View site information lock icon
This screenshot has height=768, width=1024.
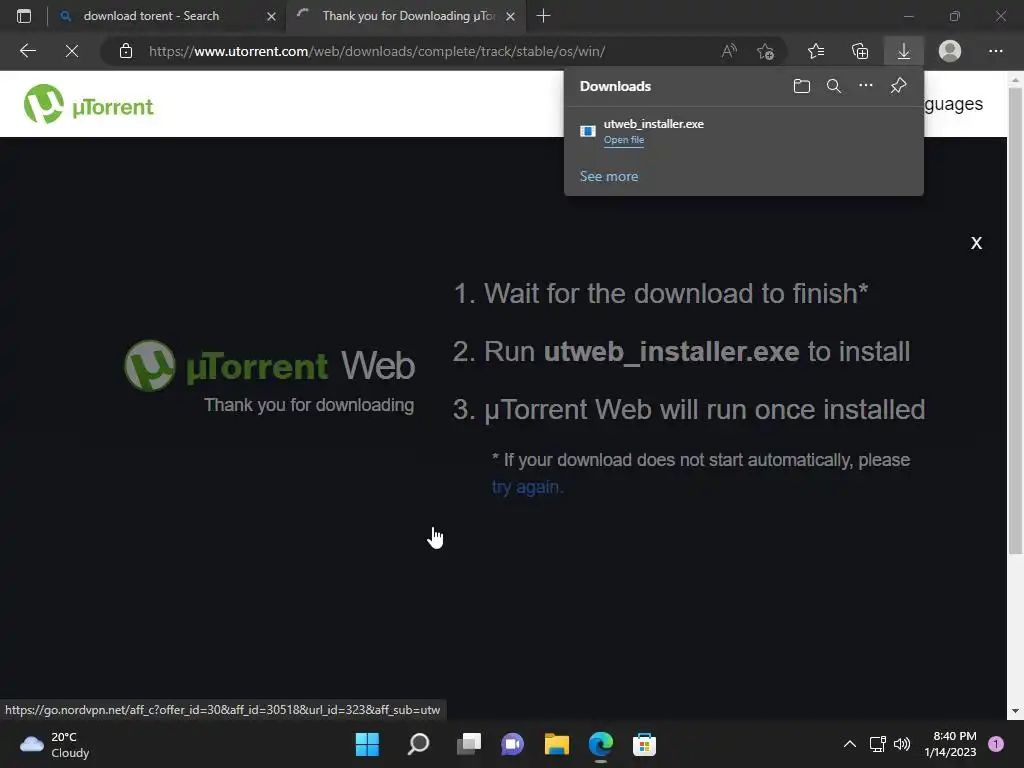pyautogui.click(x=126, y=51)
